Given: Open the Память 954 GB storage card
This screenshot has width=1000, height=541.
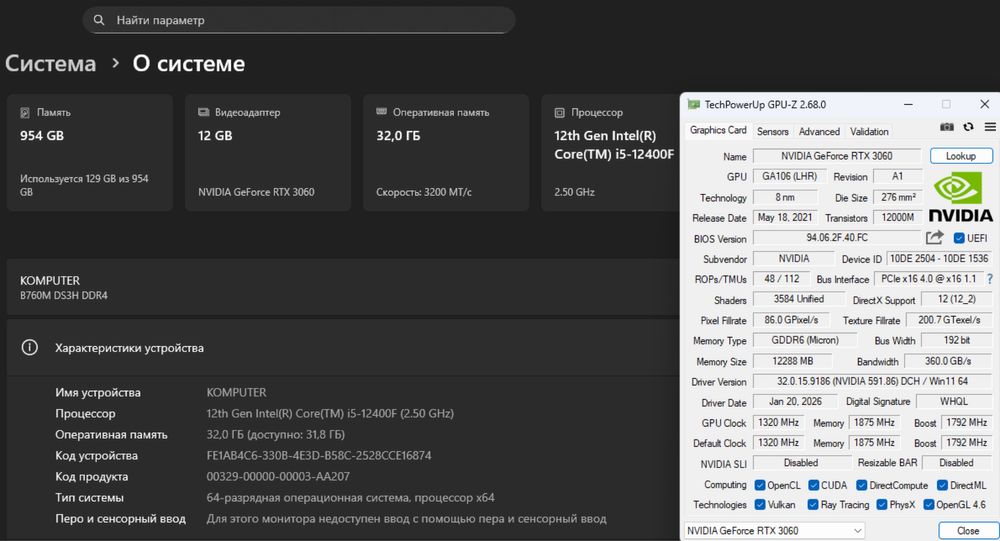Looking at the screenshot, I should tap(89, 152).
